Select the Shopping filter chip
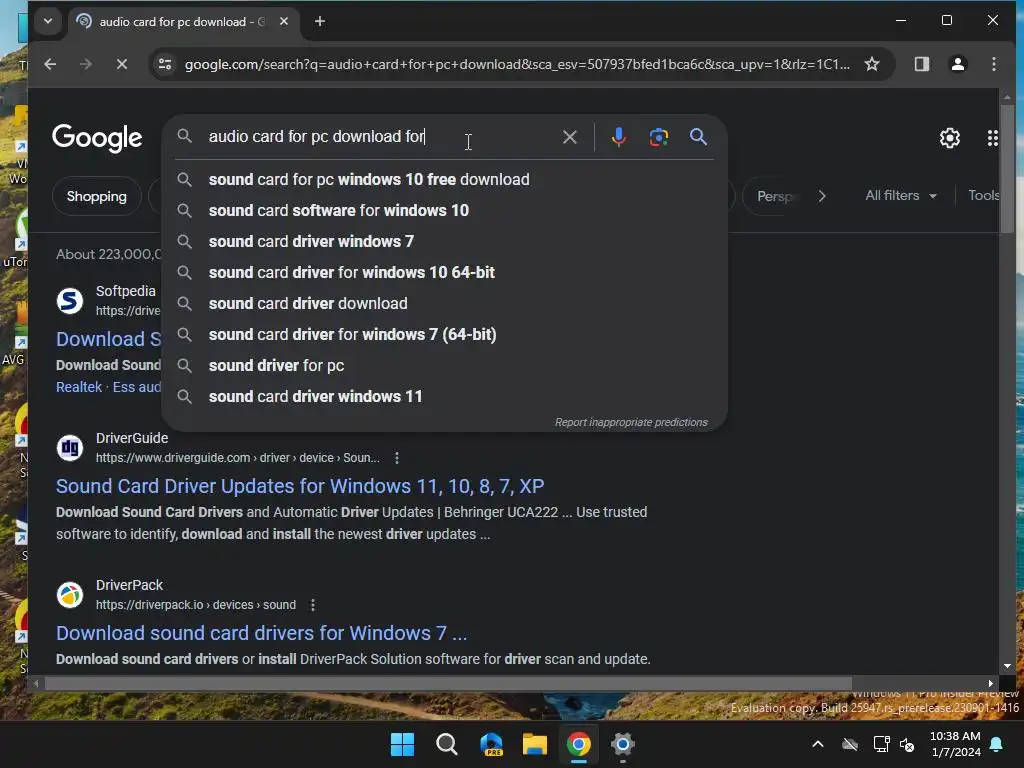 tap(97, 196)
